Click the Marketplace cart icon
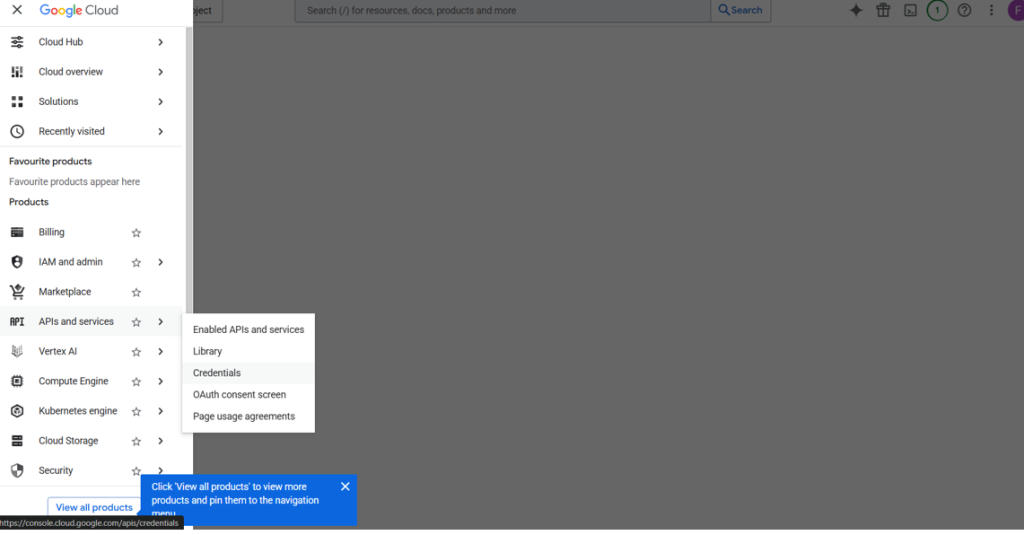Screen dimensions: 1024x535 point(17,292)
